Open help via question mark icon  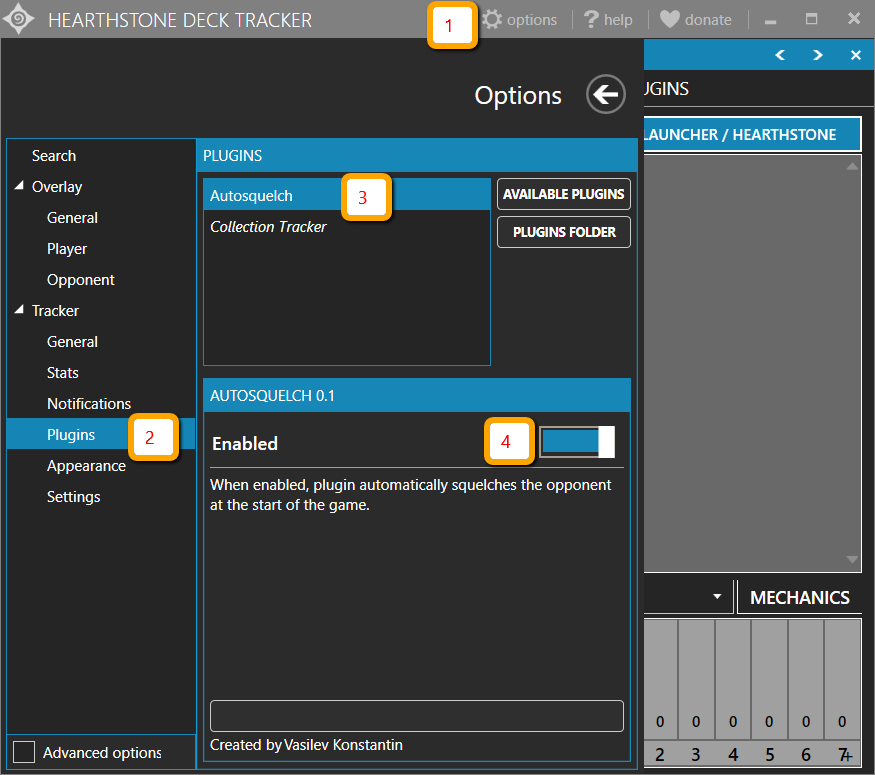tap(591, 20)
